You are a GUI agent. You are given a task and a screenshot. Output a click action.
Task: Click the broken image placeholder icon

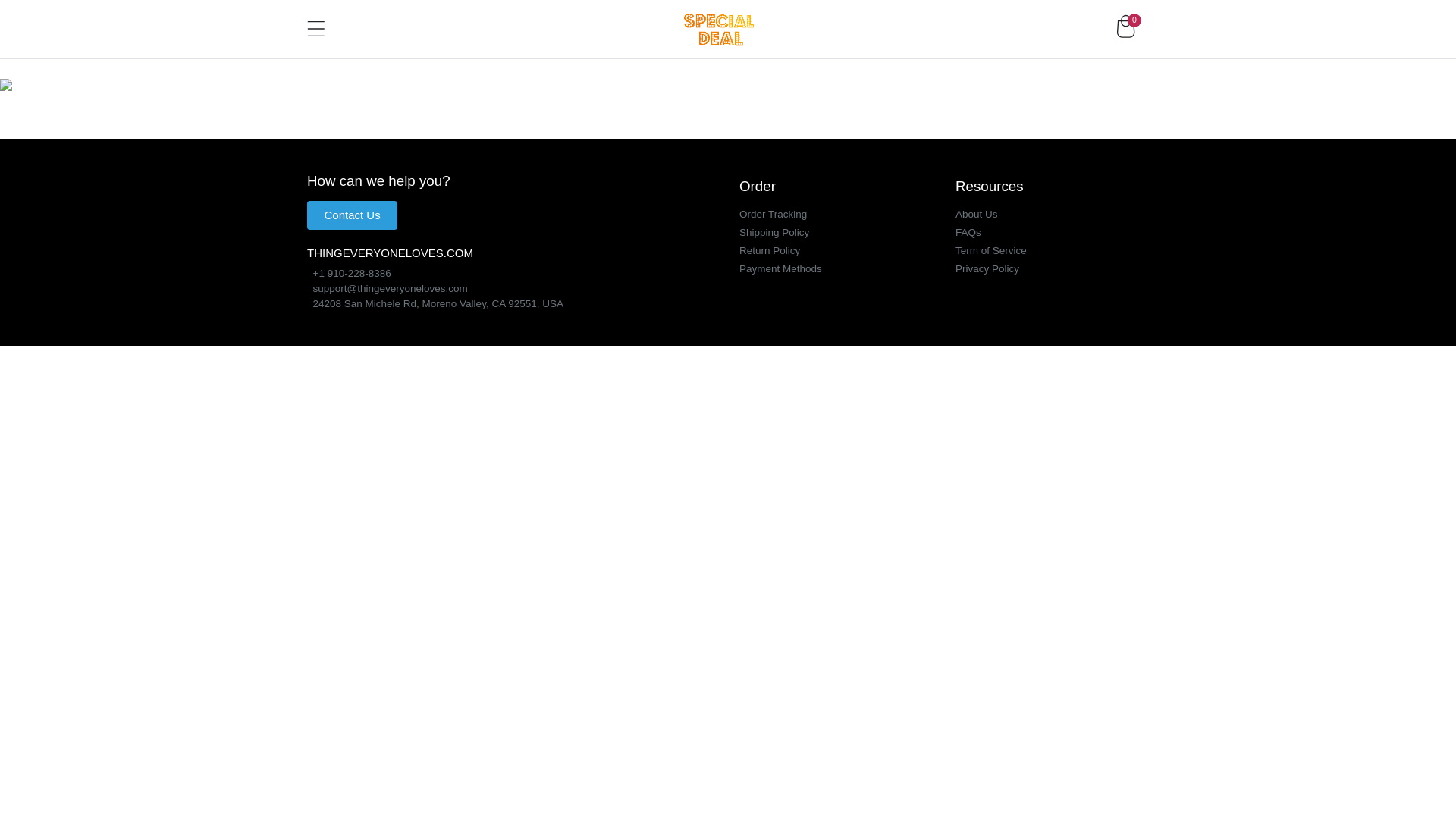click(6, 85)
